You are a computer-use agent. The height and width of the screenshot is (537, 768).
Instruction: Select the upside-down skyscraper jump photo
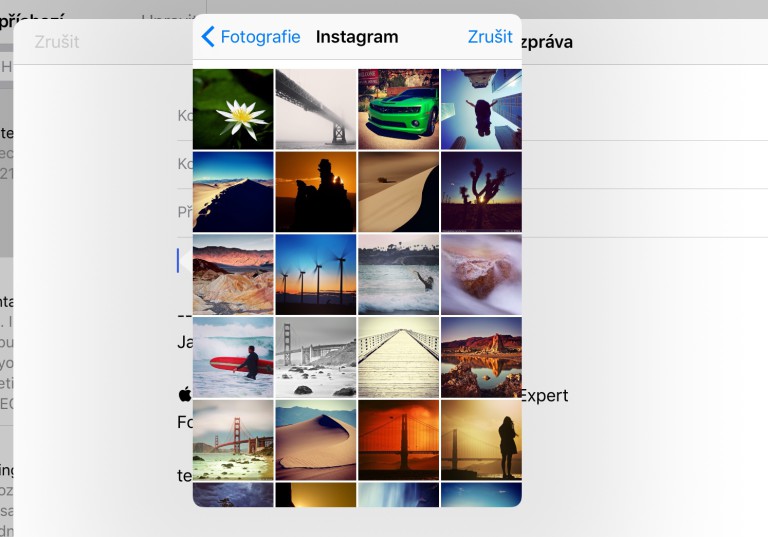(481, 109)
